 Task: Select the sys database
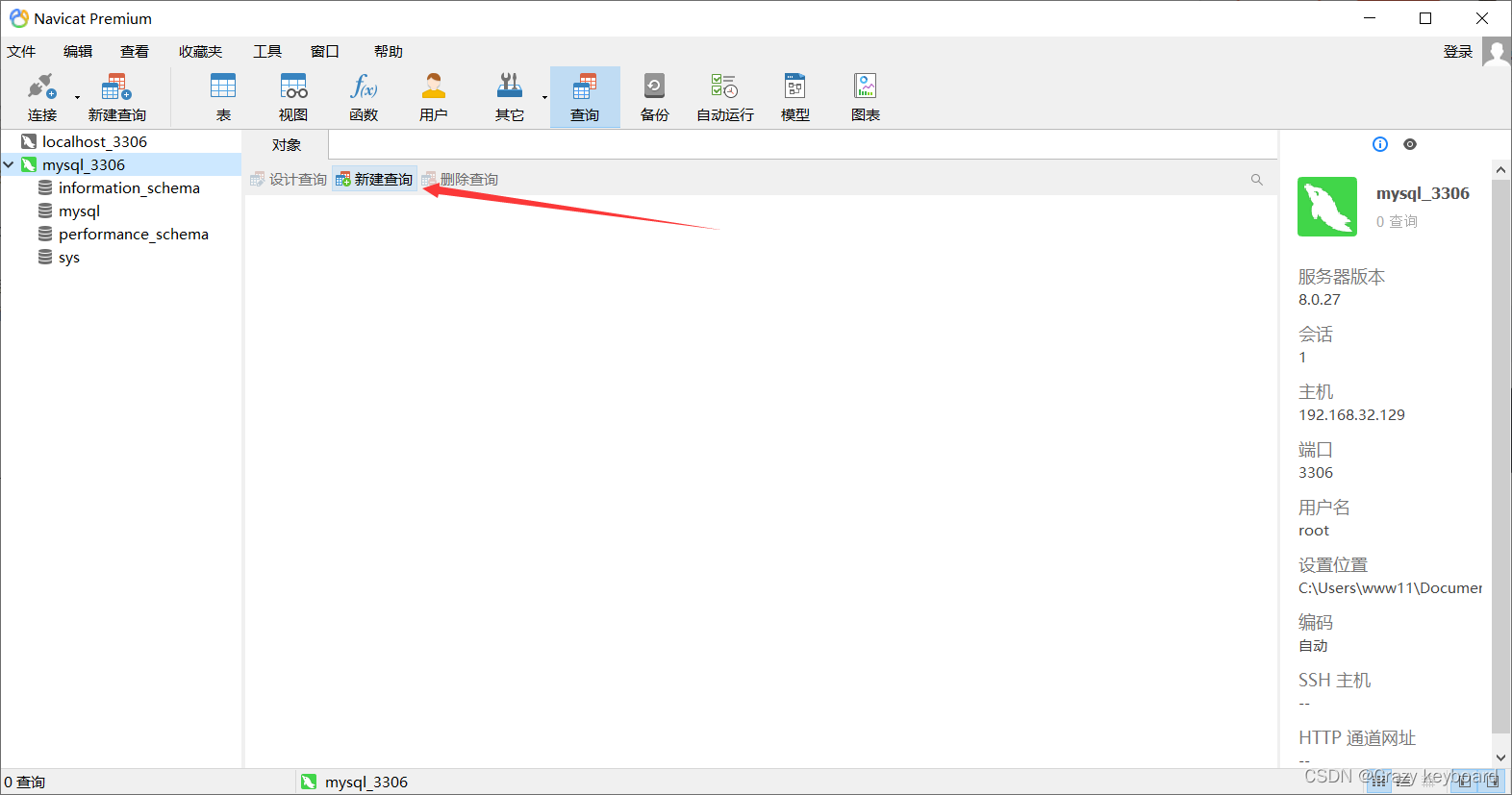[68, 257]
